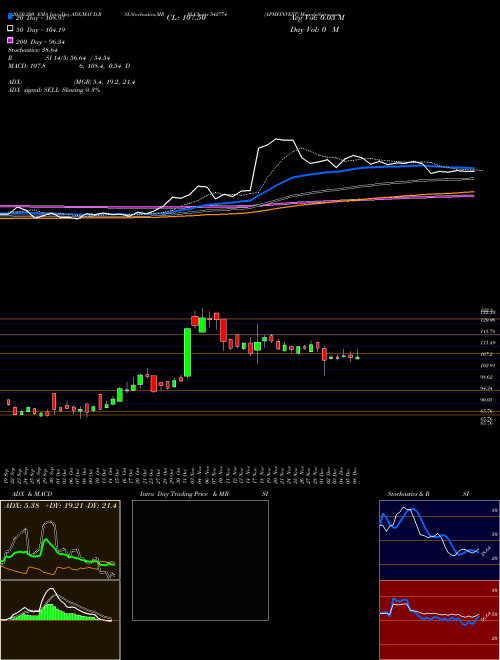Click the empty Intra Day Trading Price box

coord(200,560)
